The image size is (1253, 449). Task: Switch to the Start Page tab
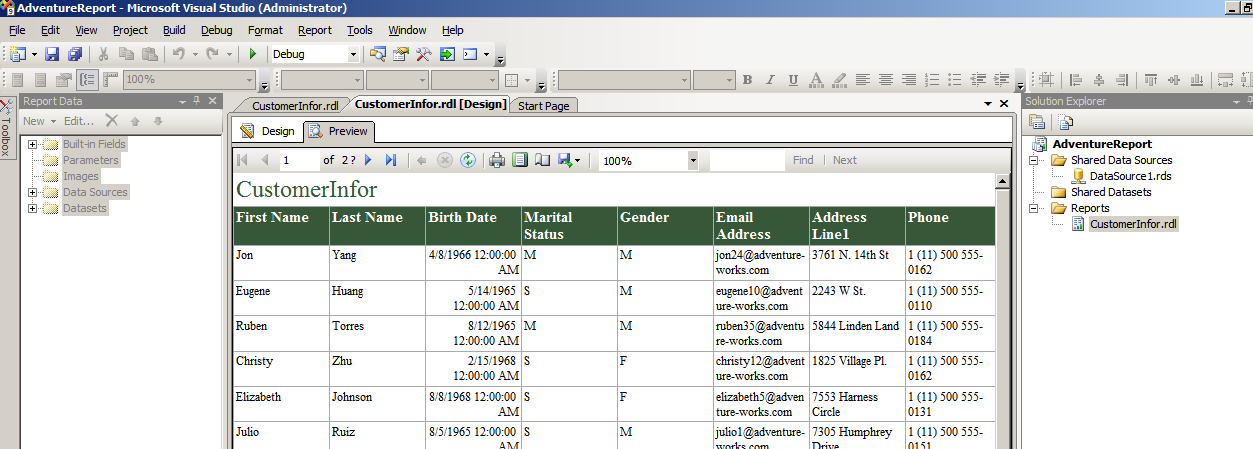(x=544, y=105)
